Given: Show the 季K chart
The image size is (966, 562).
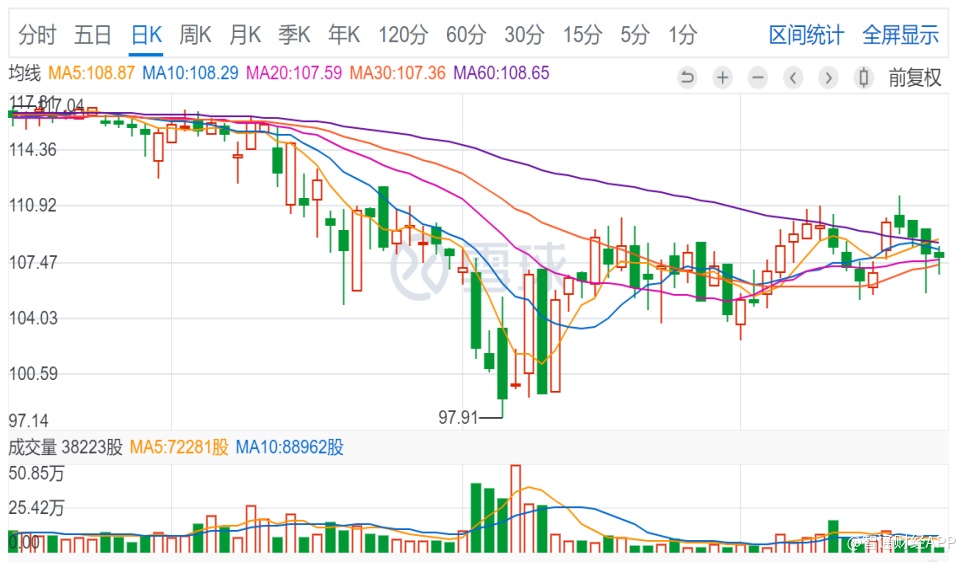Looking at the screenshot, I should pyautogui.click(x=294, y=35).
